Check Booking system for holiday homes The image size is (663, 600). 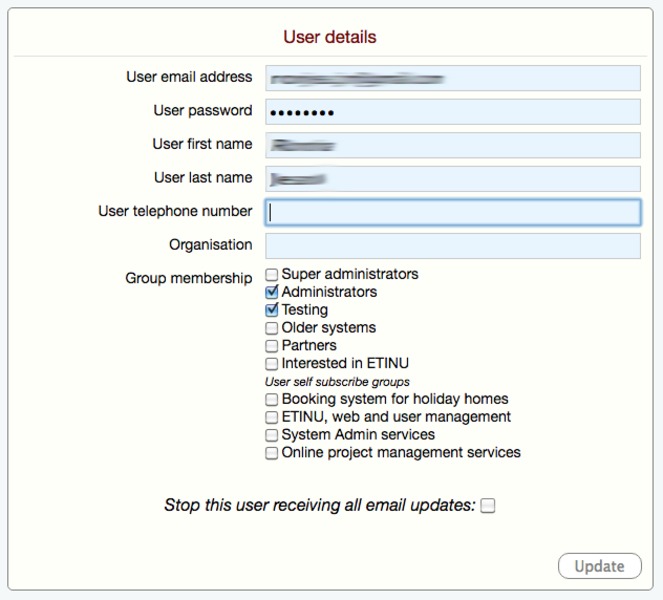coord(272,400)
